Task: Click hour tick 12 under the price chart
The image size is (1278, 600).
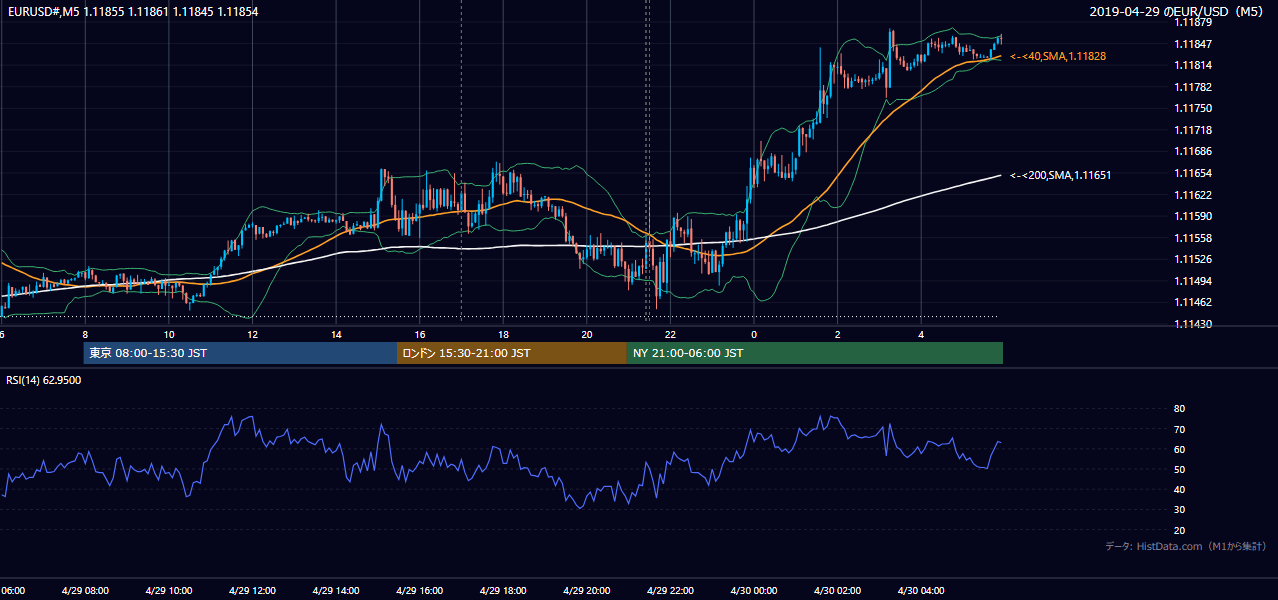Action: [x=253, y=334]
